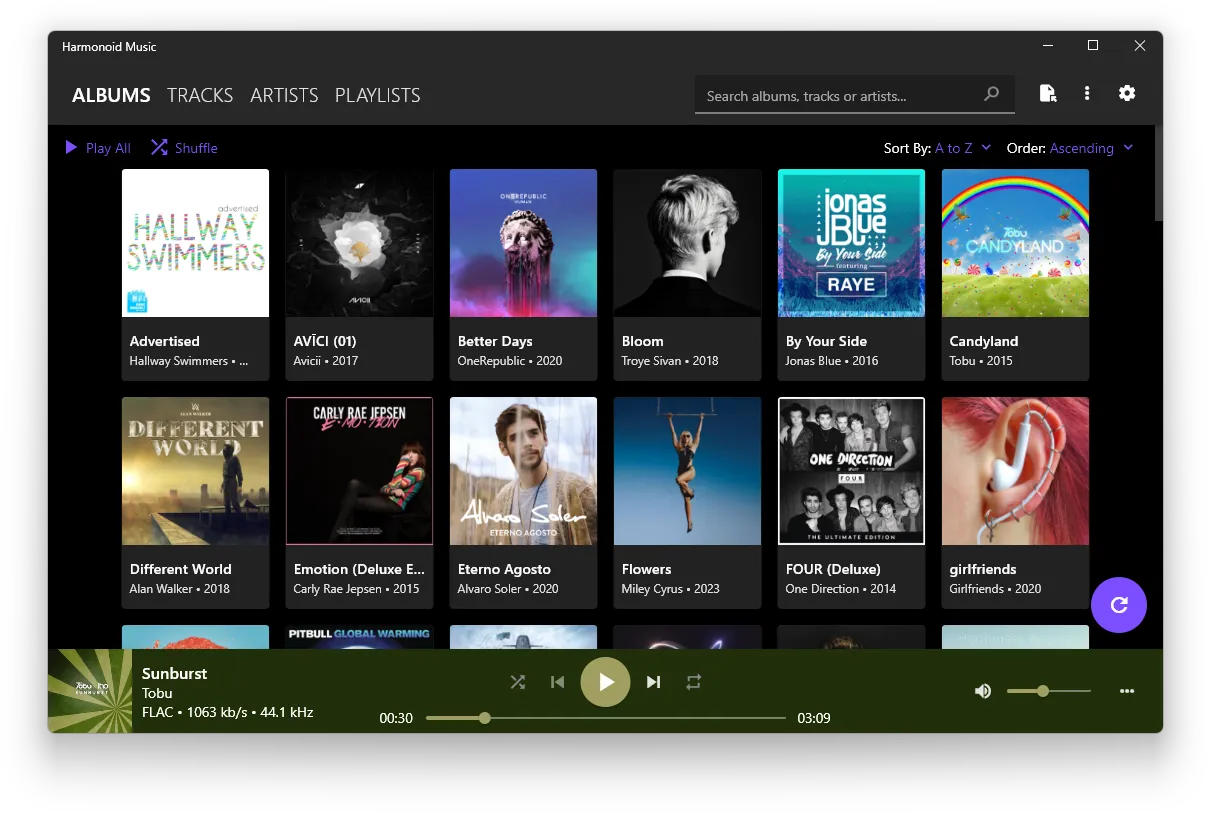
Task: Click the purple refresh floating button
Action: [x=1119, y=604]
